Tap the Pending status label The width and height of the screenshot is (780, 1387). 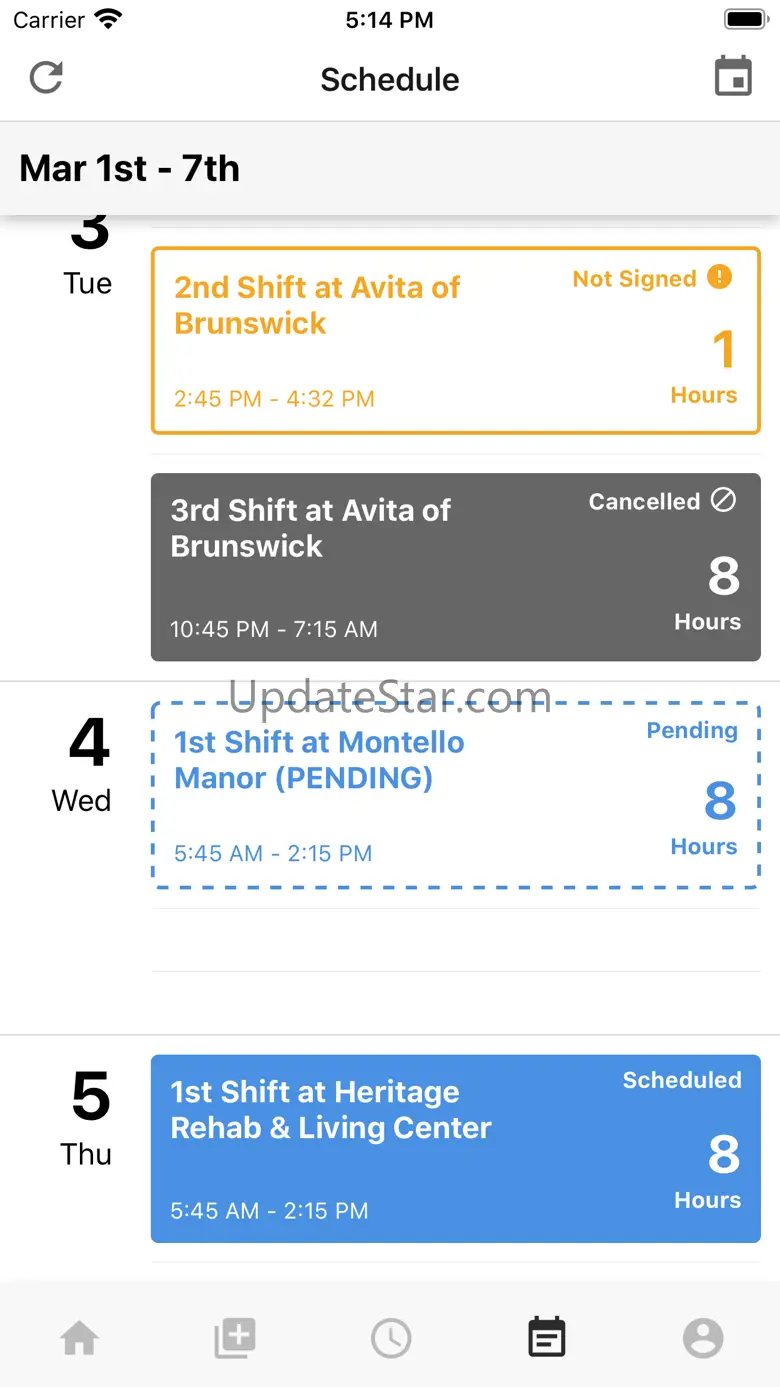[692, 730]
